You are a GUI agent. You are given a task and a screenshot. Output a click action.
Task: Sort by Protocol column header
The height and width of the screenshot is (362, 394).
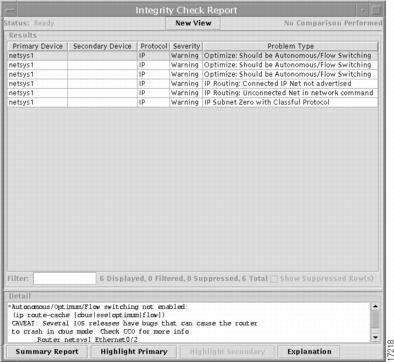pyautogui.click(x=154, y=46)
